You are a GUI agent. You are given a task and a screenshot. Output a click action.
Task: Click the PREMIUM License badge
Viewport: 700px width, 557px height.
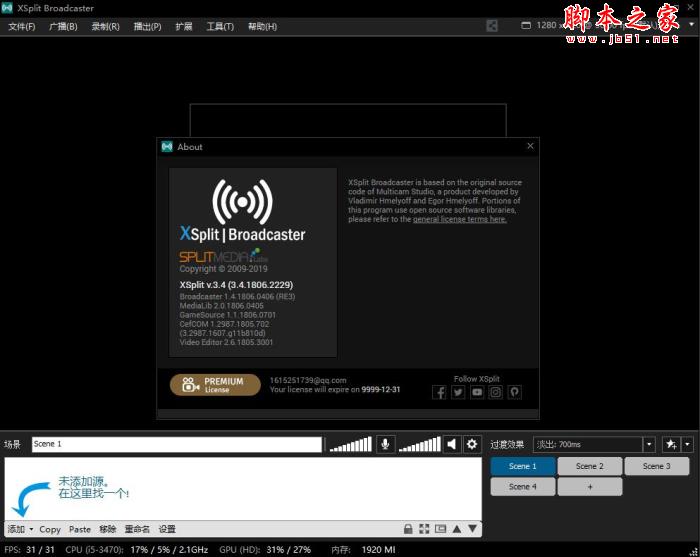point(215,385)
